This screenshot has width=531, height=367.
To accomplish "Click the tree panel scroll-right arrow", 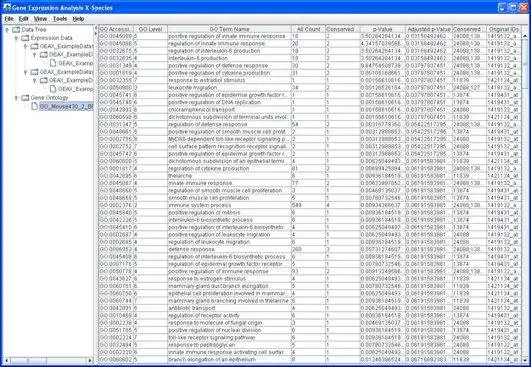I will (x=90, y=361).
